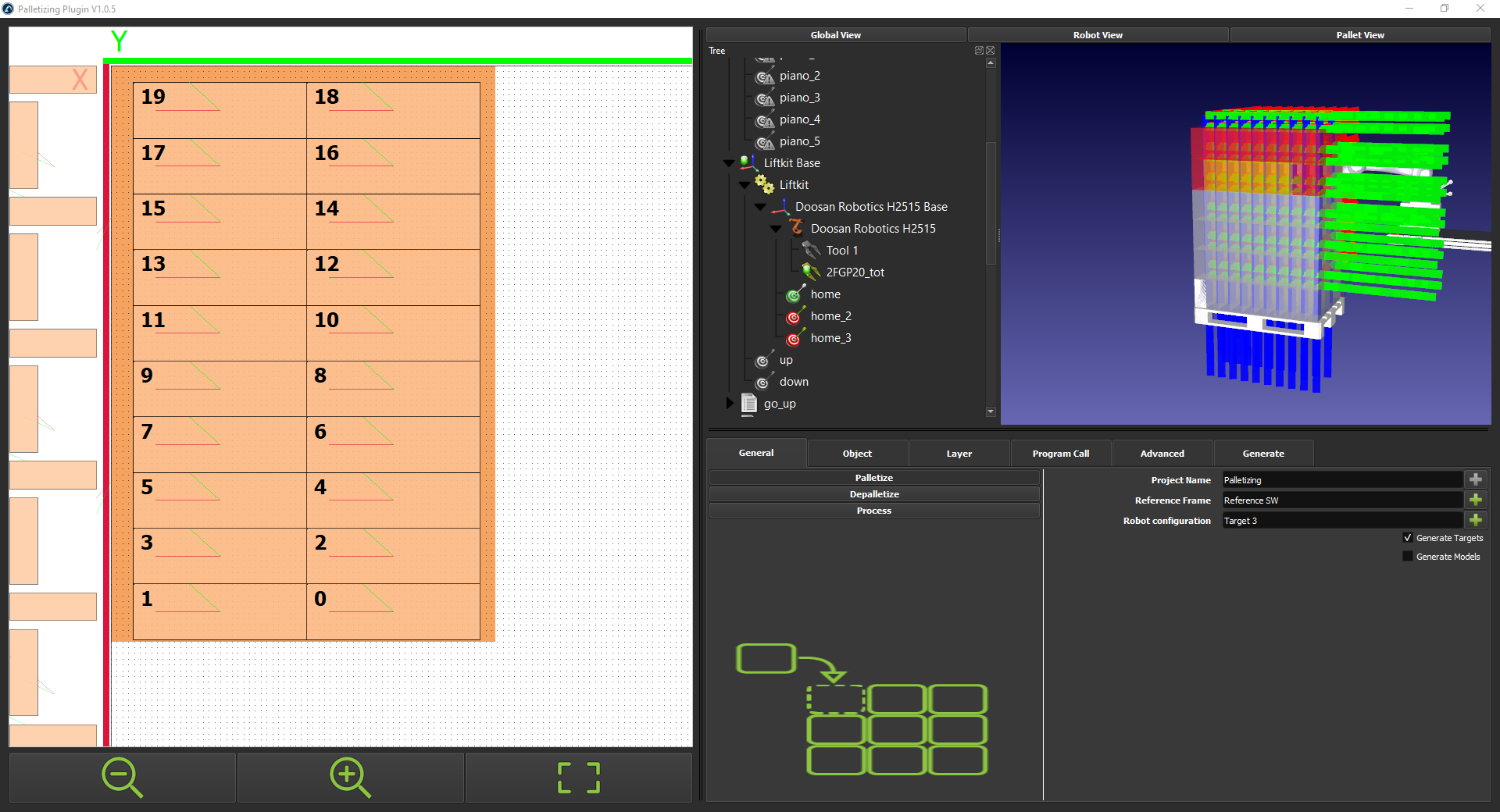This screenshot has width=1500, height=812.
Task: Click the plus icon beside Project Name
Action: (x=1476, y=480)
